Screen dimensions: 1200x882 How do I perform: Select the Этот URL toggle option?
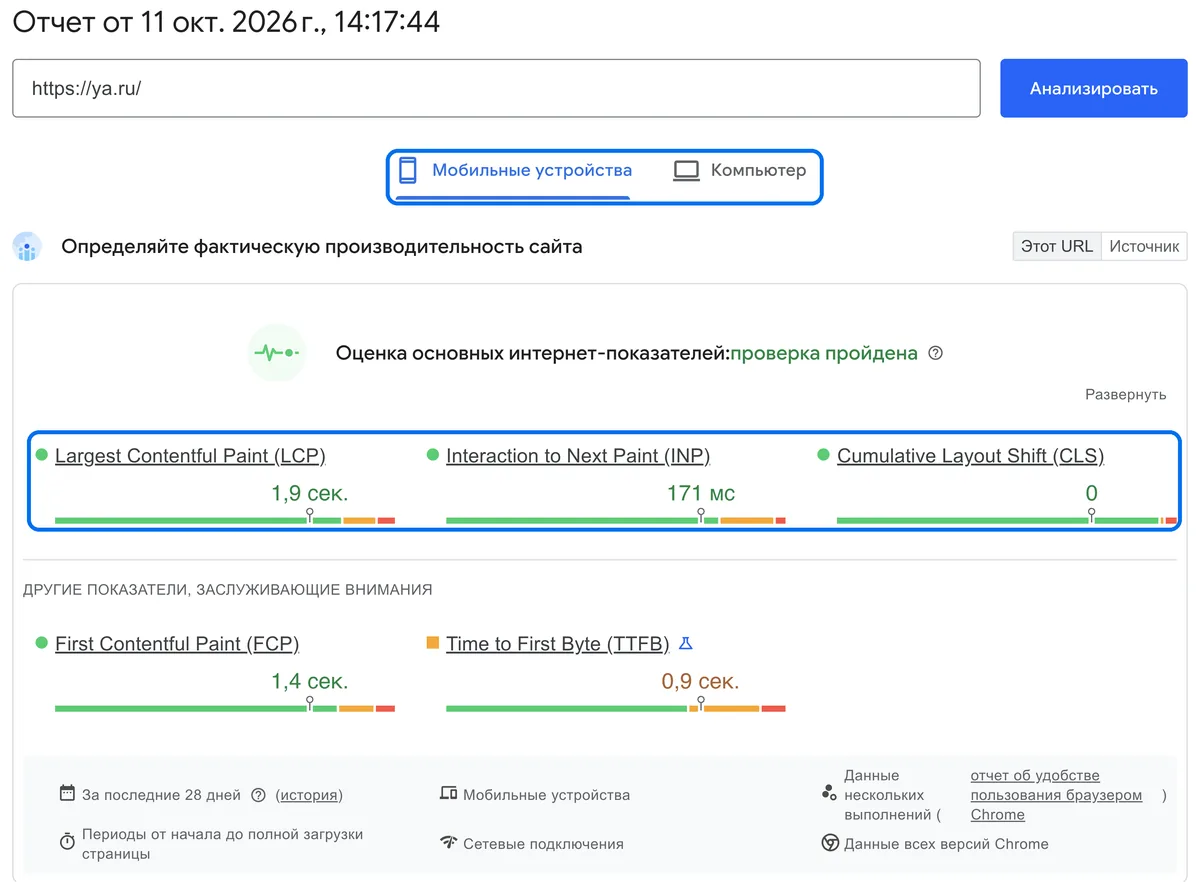(x=1057, y=246)
